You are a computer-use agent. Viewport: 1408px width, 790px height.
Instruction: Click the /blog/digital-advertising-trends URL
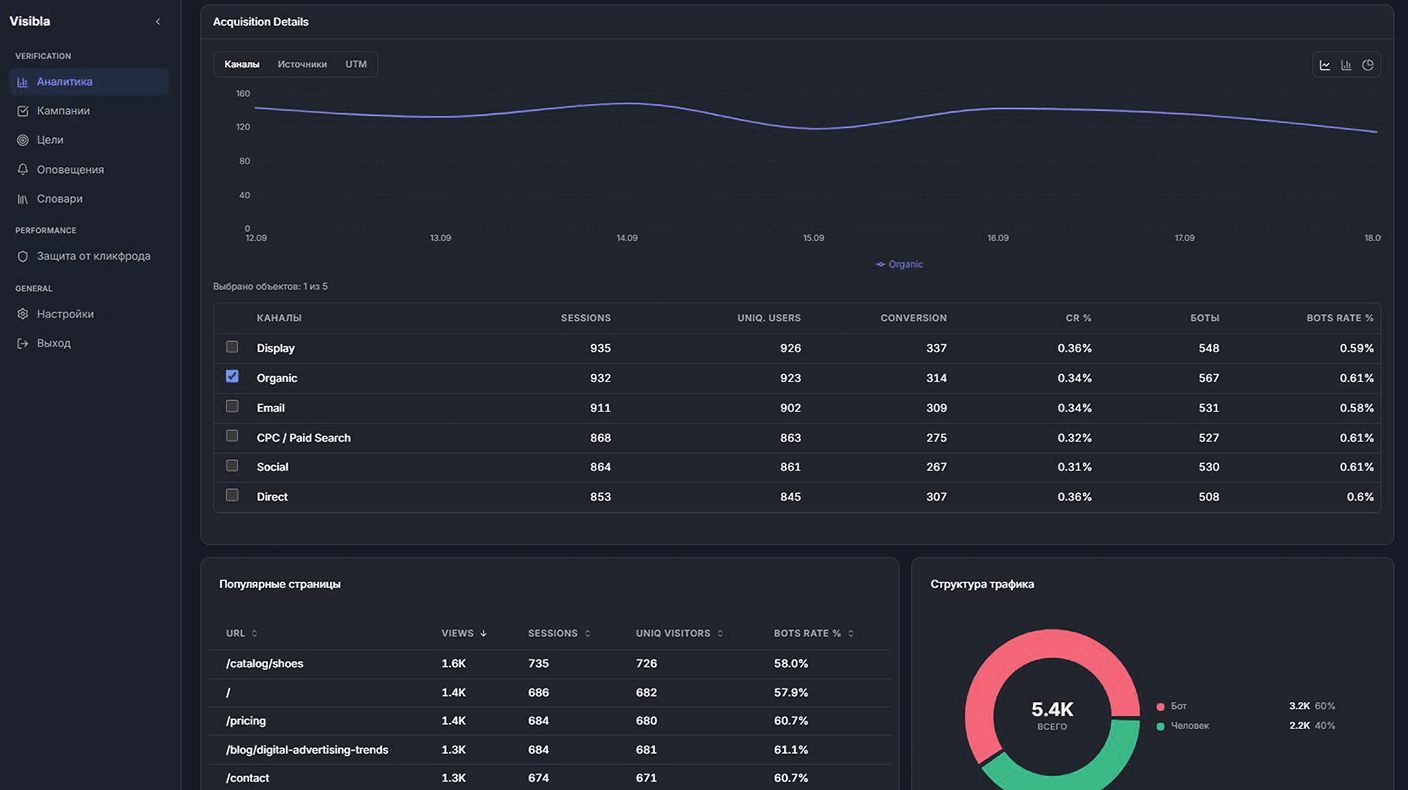[x=307, y=750]
